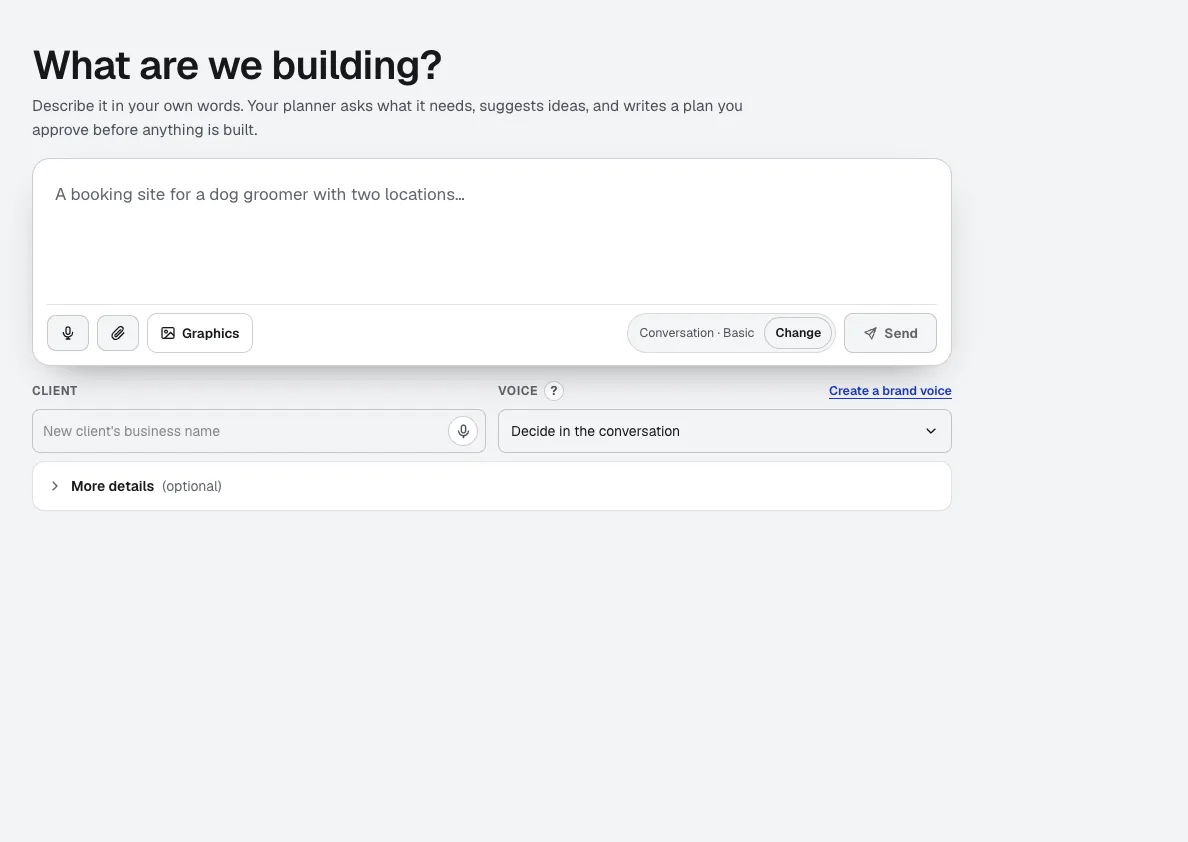Open the Graphics options
Screen dimensions: 1188x842
coord(200,333)
